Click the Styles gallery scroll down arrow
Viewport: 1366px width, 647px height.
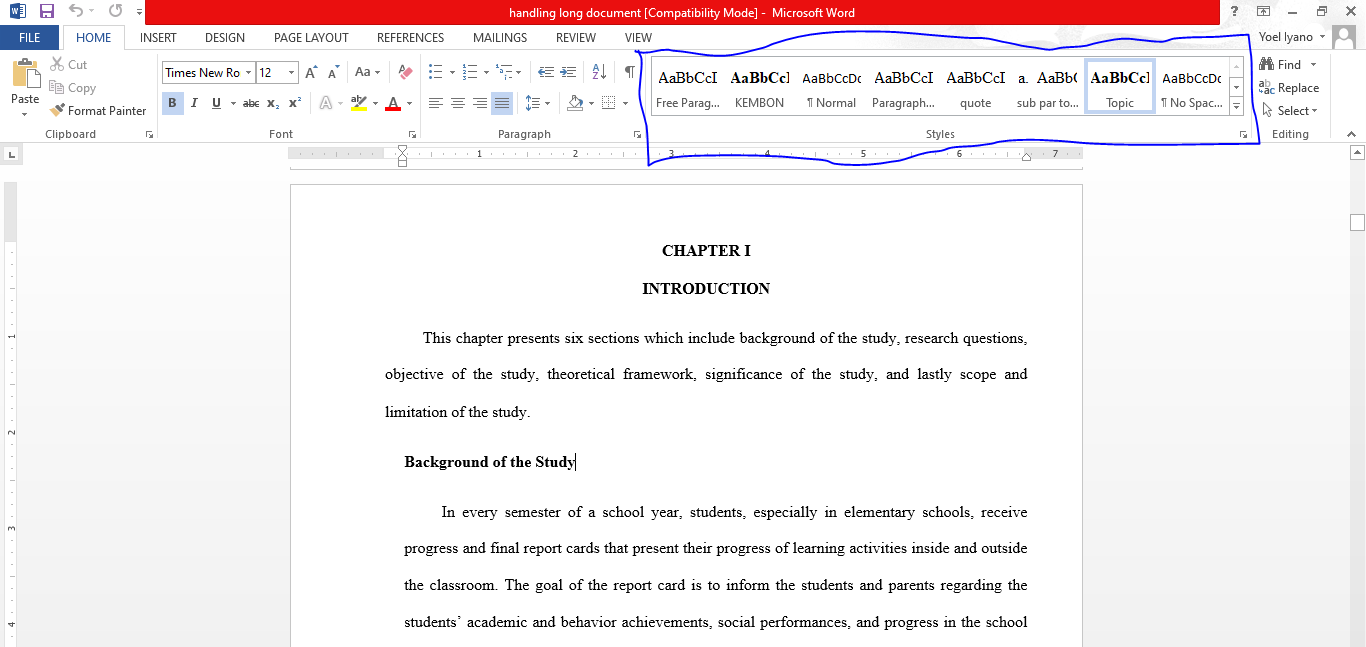click(1236, 87)
